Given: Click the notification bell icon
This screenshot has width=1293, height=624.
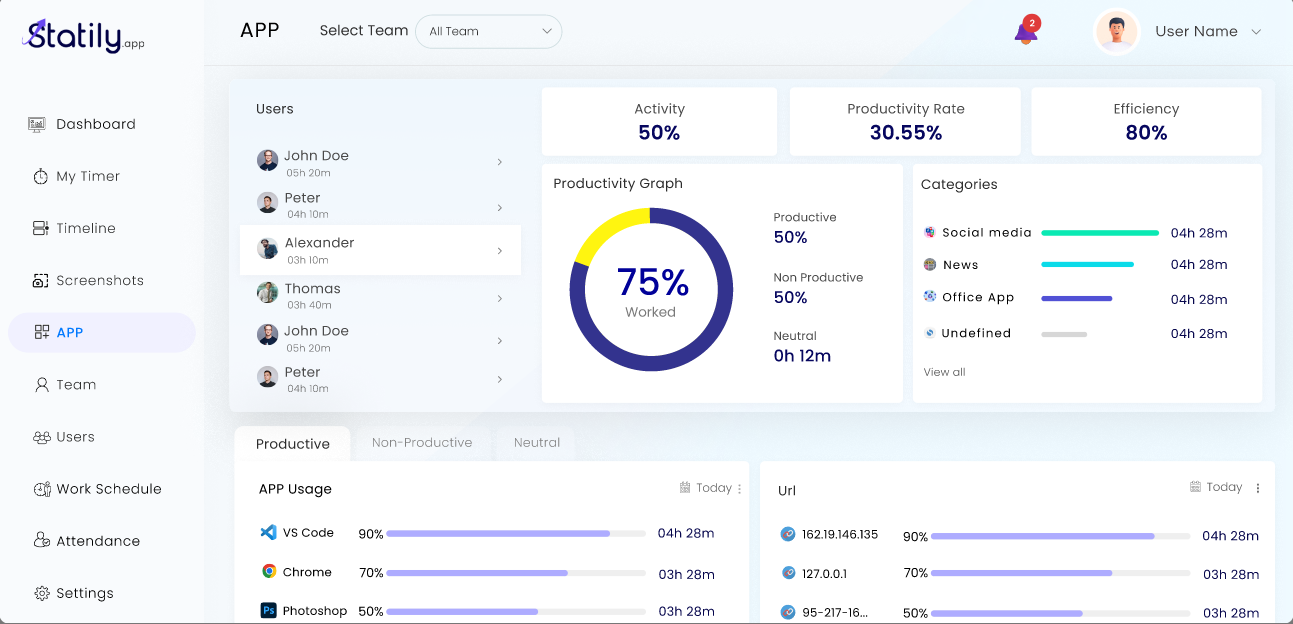Looking at the screenshot, I should point(1024,31).
